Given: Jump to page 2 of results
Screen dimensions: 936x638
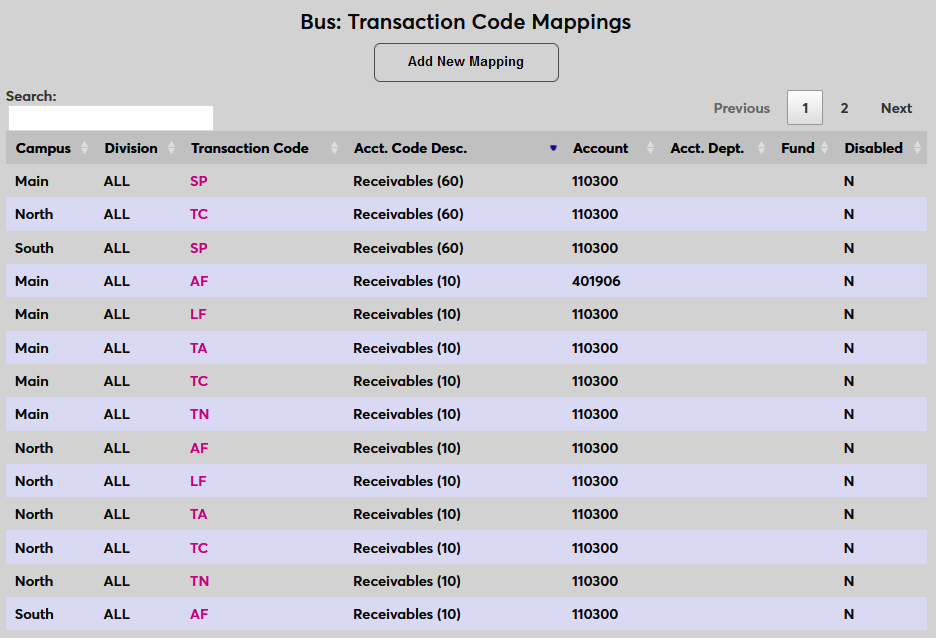Looking at the screenshot, I should click(844, 108).
